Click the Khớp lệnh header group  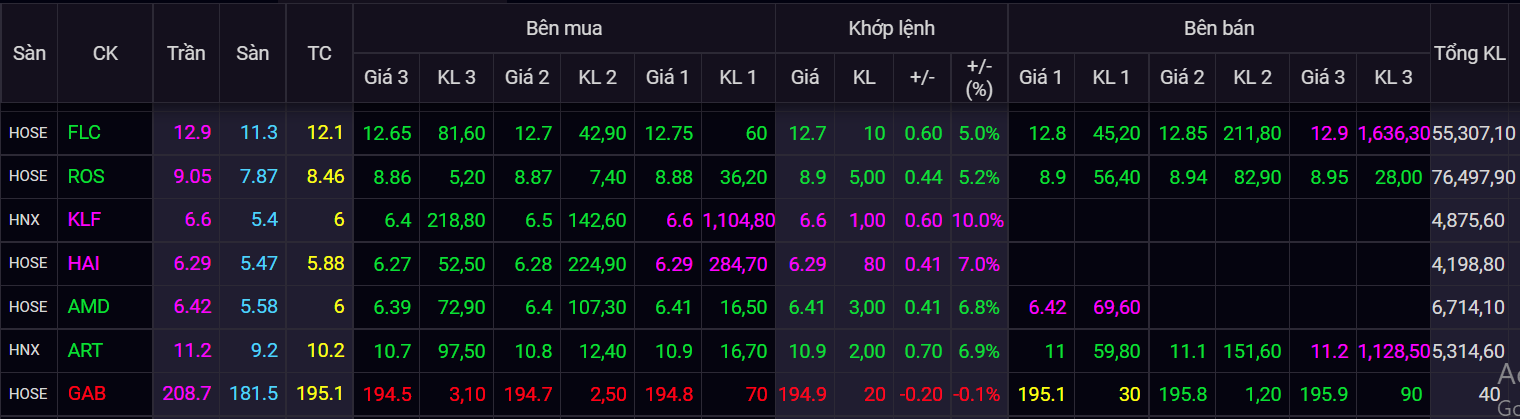(891, 28)
